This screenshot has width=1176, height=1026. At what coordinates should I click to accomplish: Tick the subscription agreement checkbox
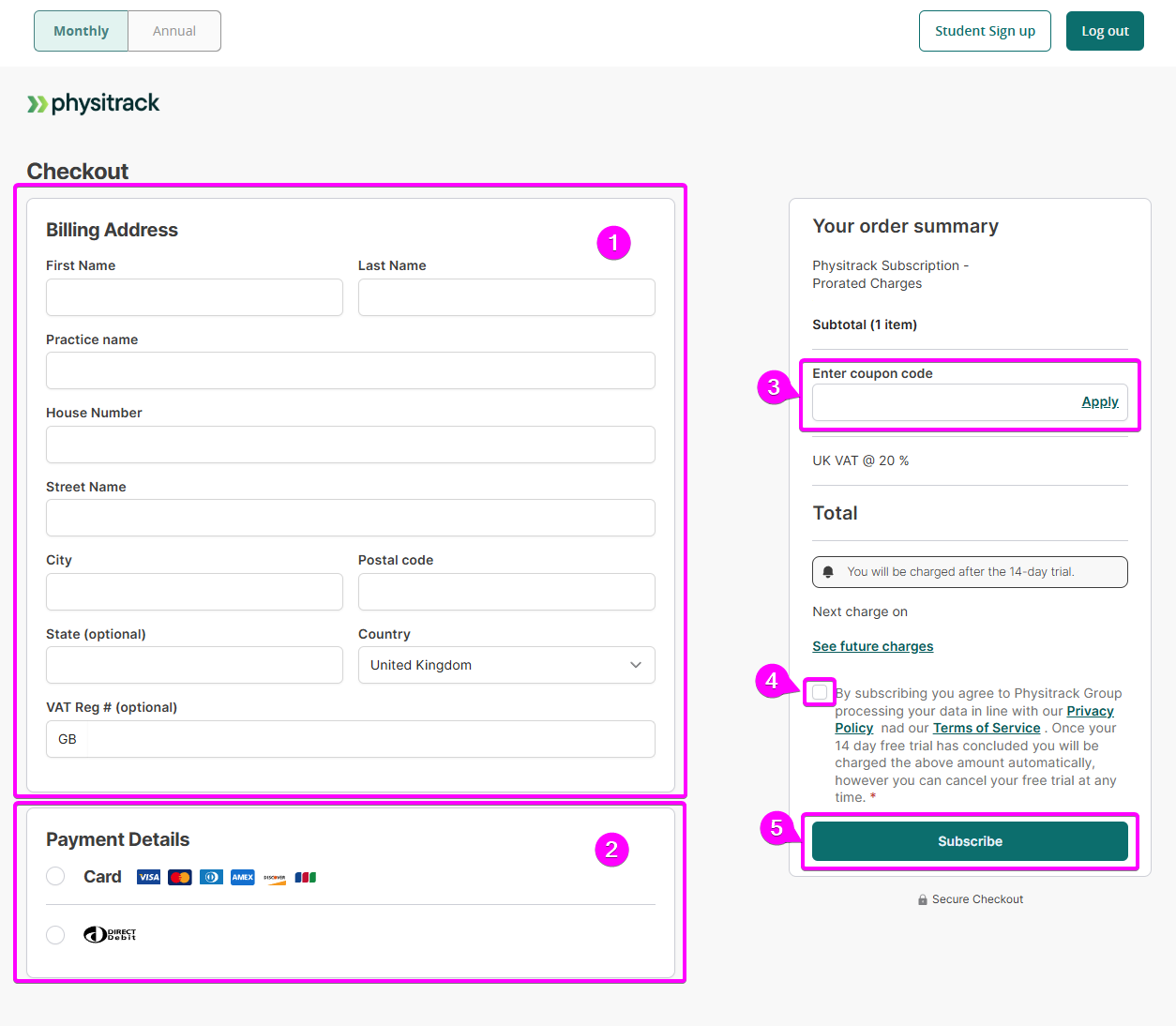pyautogui.click(x=820, y=692)
